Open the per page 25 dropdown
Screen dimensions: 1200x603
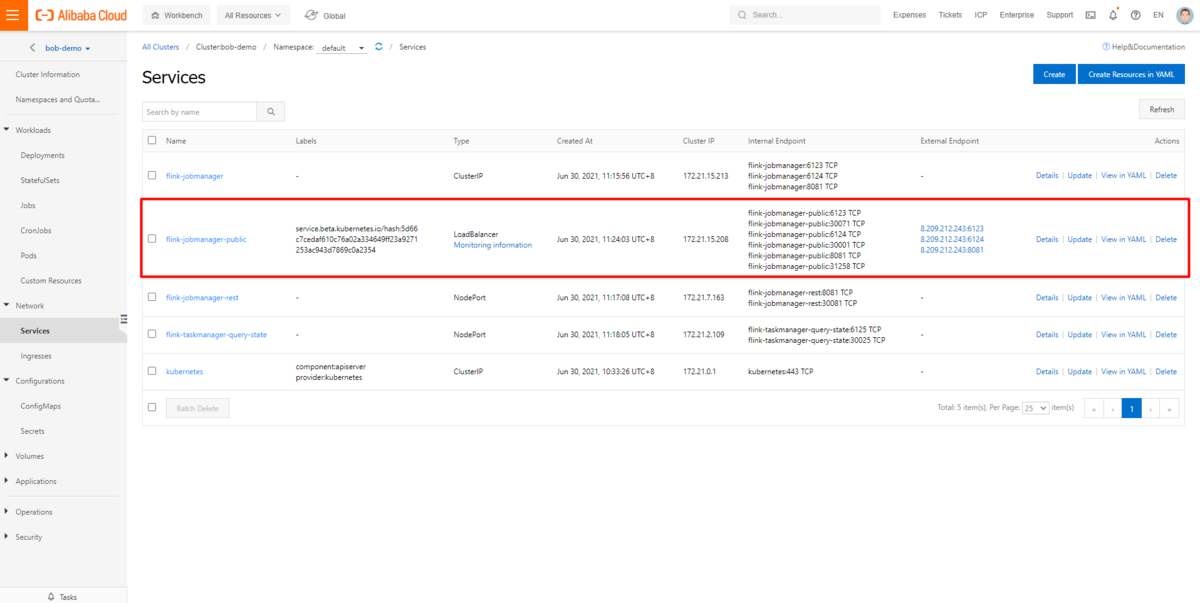pos(1036,408)
